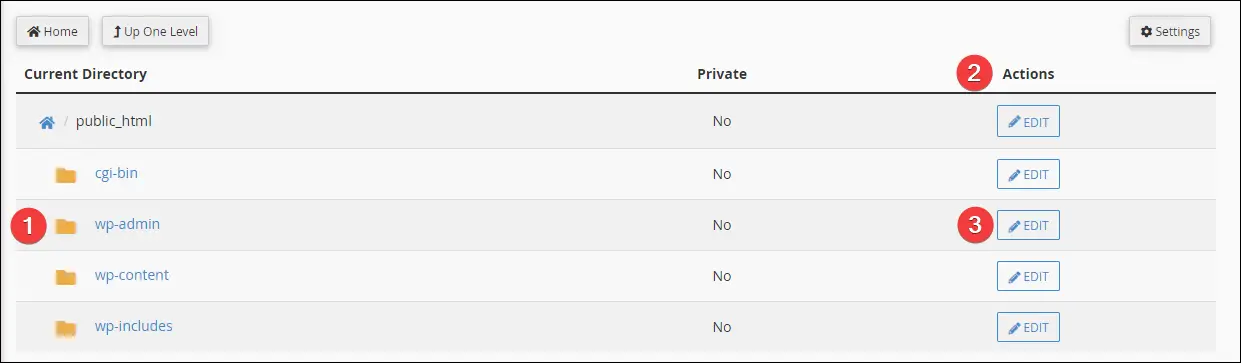Click the home icon in directory breadcrumb
The image size is (1241, 363).
47,122
